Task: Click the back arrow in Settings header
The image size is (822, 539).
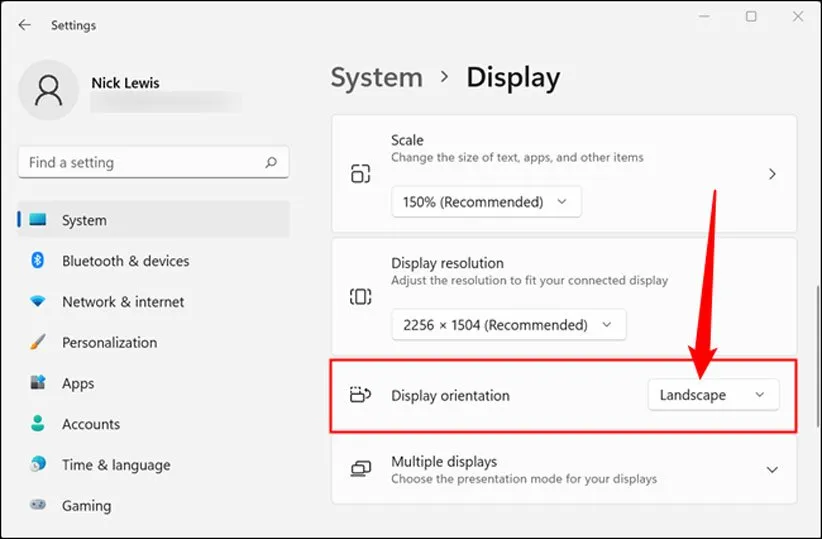Action: [25, 25]
